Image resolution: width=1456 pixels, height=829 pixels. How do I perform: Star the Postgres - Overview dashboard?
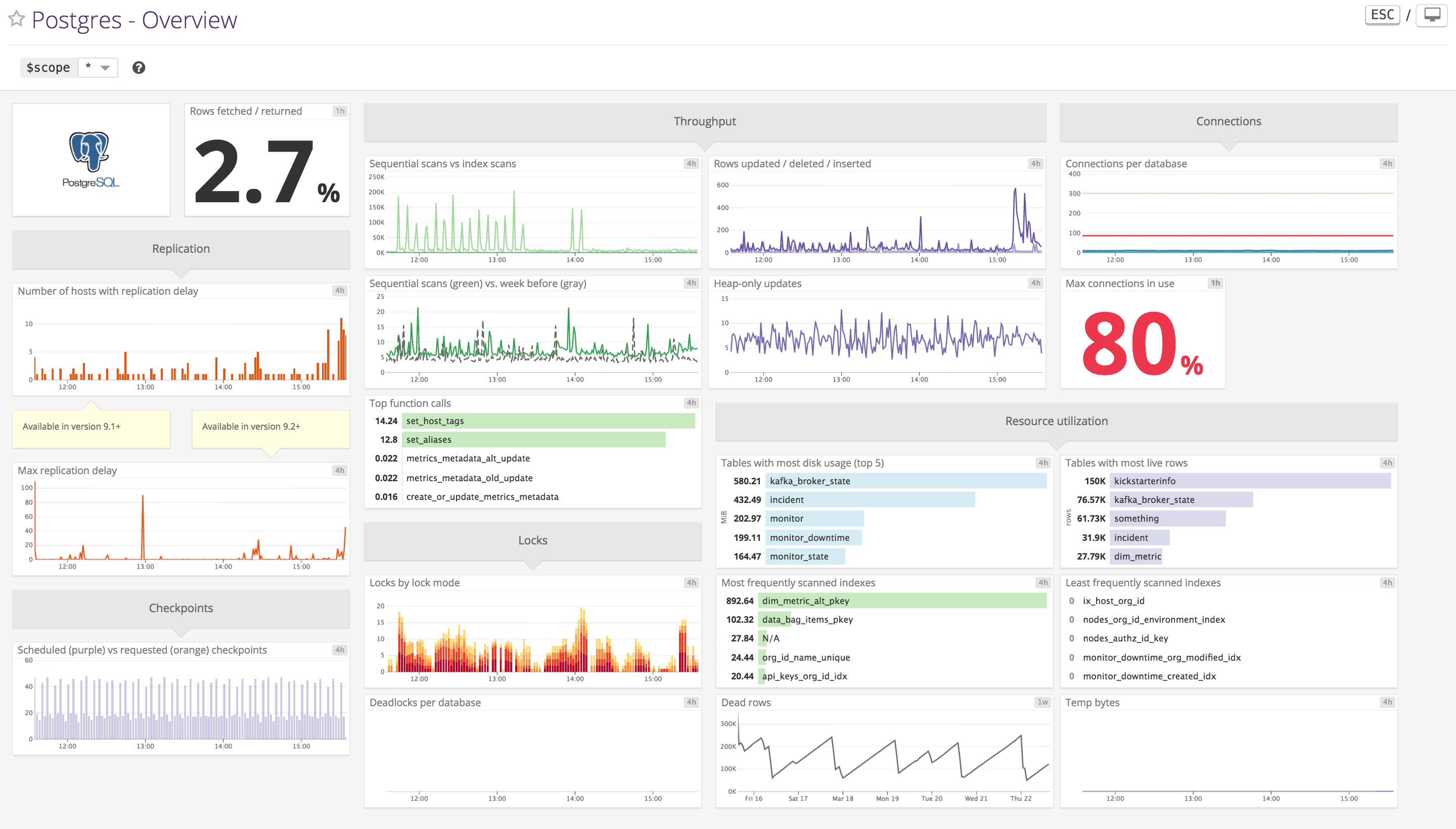point(17,19)
